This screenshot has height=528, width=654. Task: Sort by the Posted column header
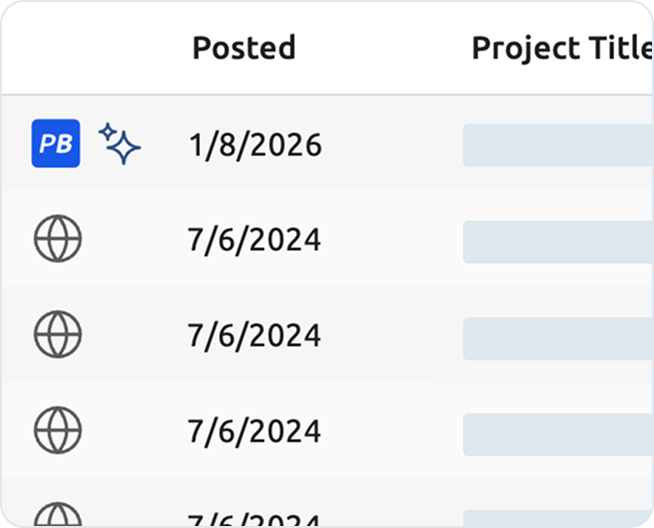click(244, 48)
